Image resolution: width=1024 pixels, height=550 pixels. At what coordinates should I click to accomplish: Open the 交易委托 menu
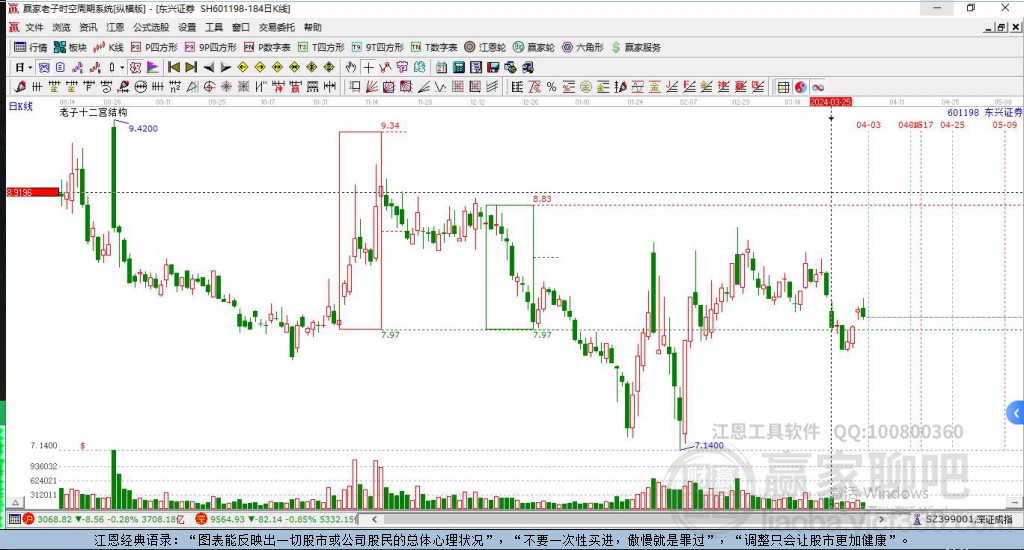point(277,27)
